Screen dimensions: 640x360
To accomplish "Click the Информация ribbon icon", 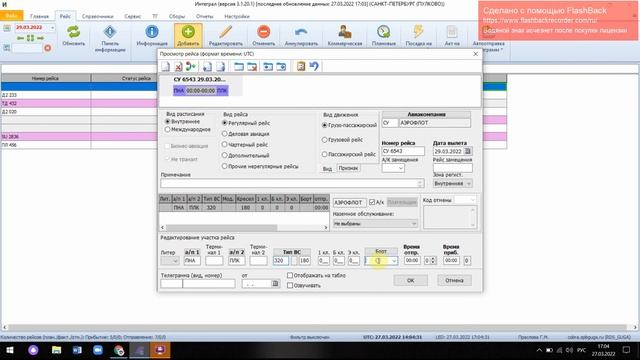I will (x=152, y=32).
